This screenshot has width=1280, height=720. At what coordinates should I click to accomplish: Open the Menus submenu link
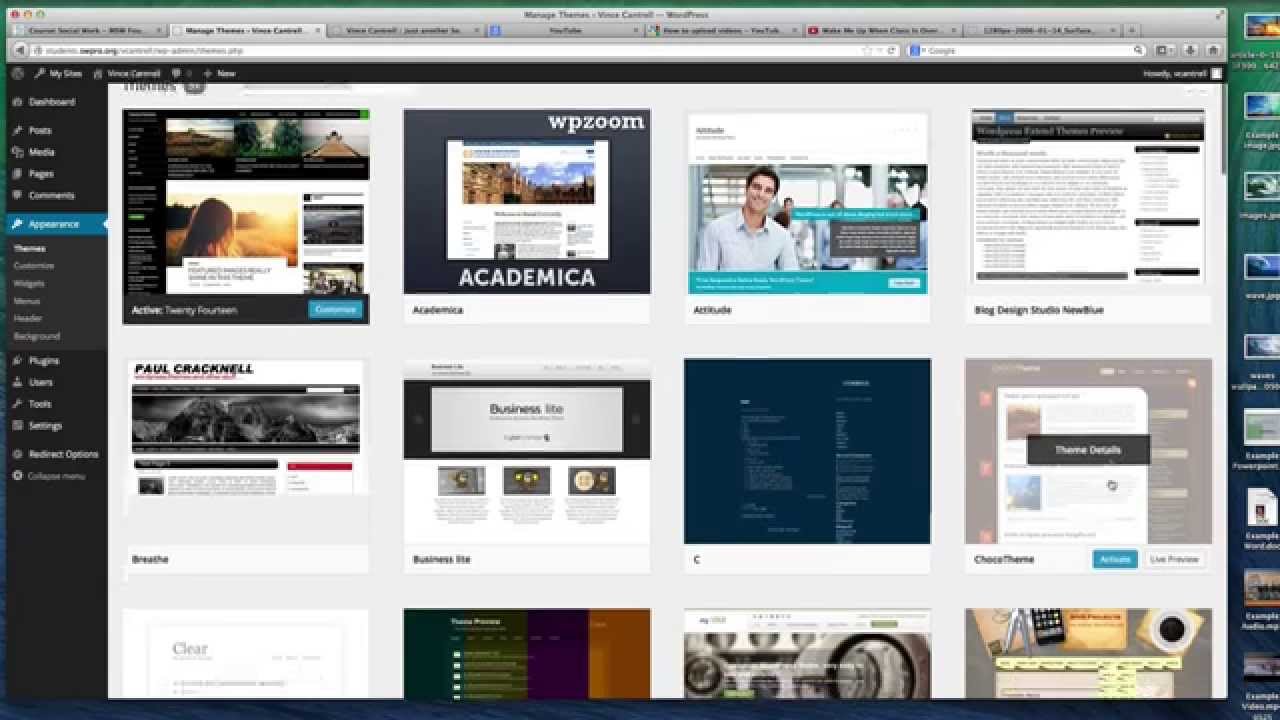tap(27, 301)
